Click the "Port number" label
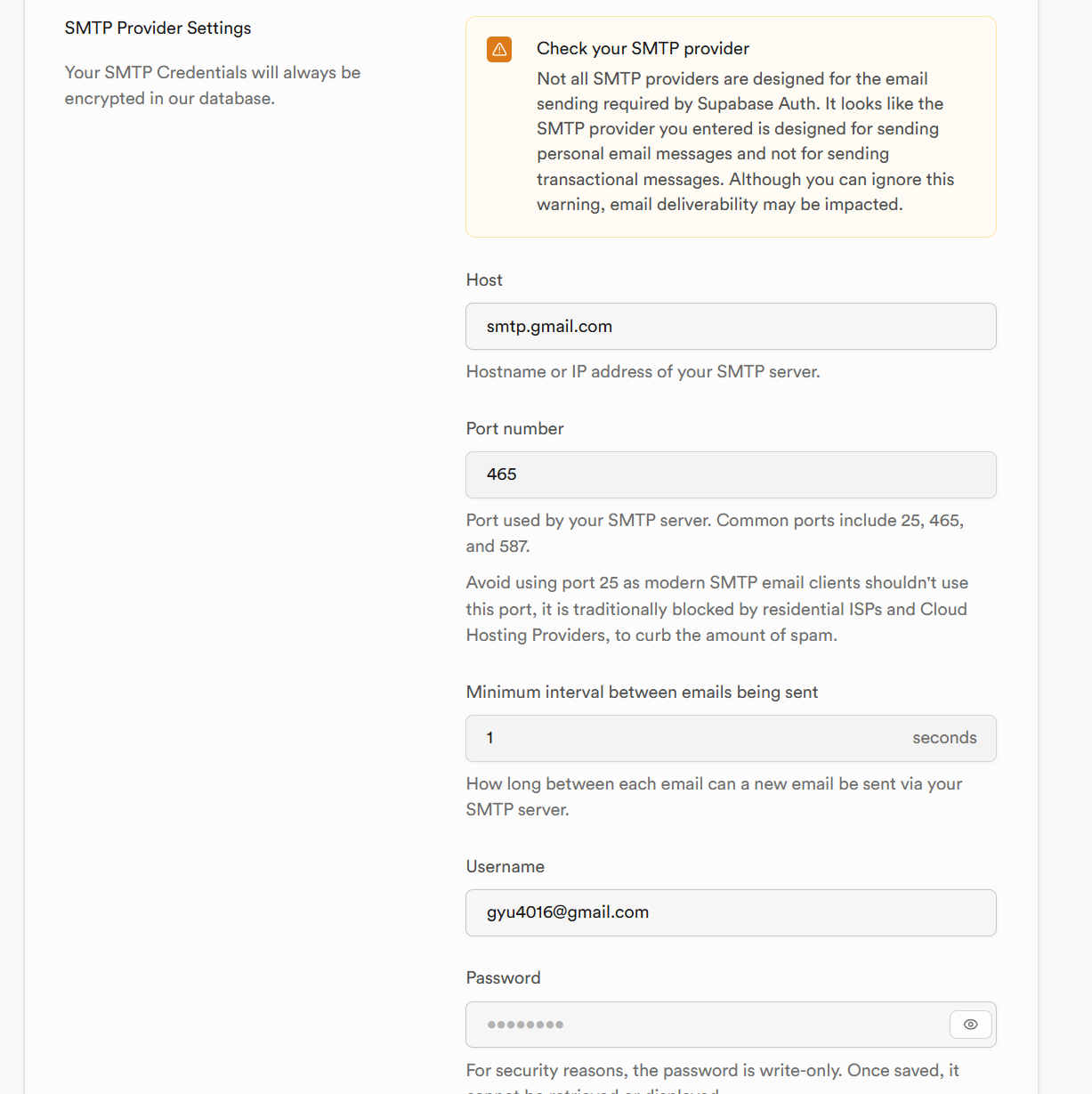The height and width of the screenshot is (1094, 1092). [514, 428]
